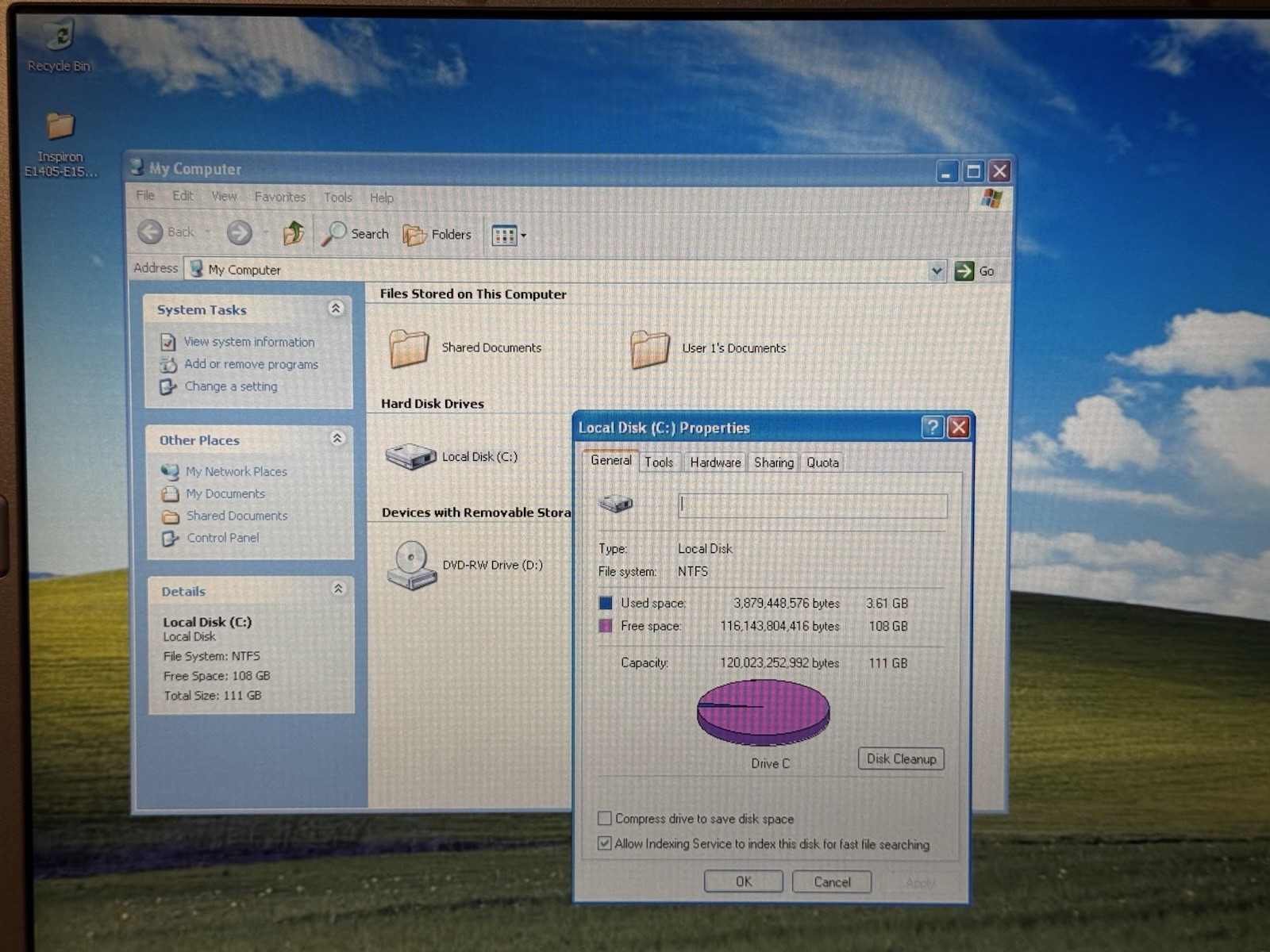Open the File menu
This screenshot has width=1270, height=952.
coord(145,195)
